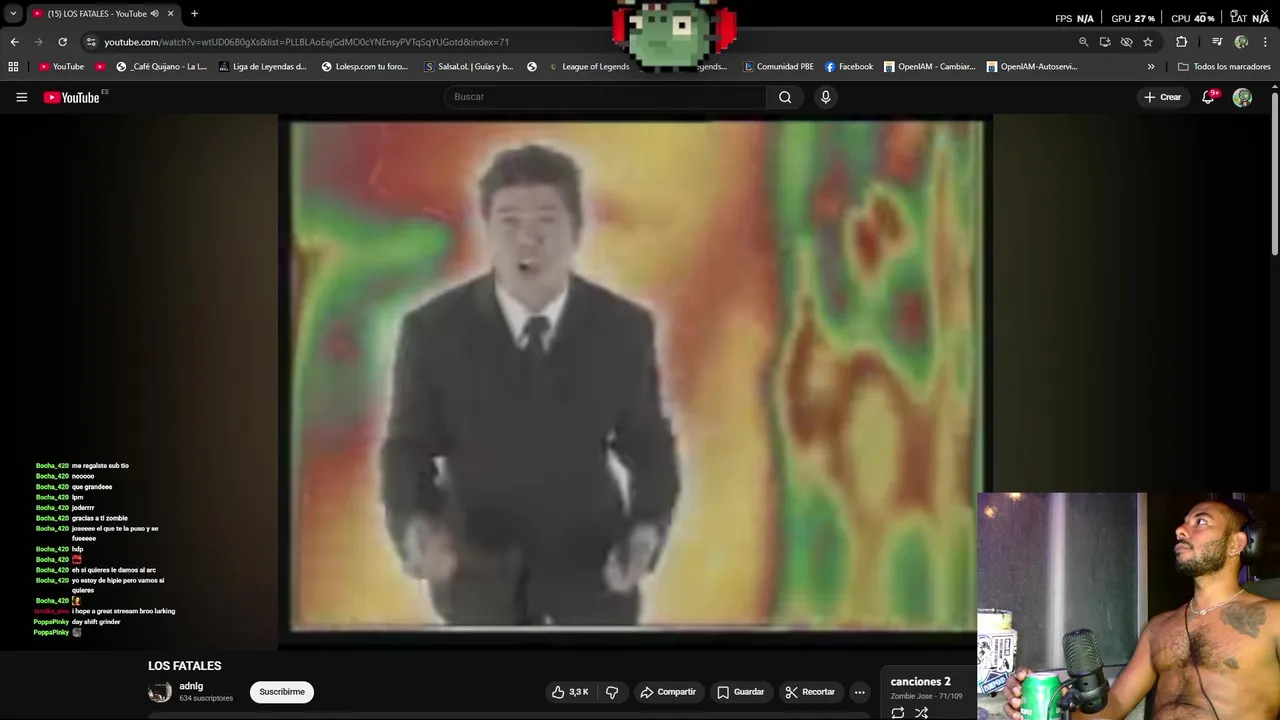
Task: Open a new browser tab
Action: tap(194, 14)
